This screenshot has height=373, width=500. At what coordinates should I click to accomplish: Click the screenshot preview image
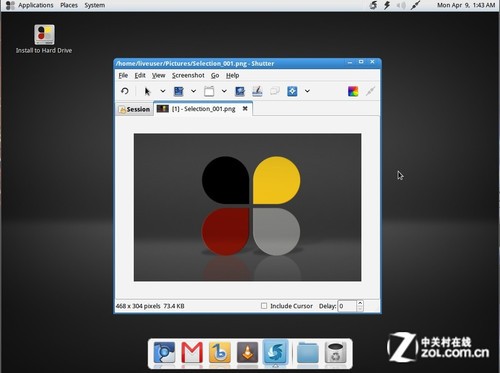(x=247, y=207)
